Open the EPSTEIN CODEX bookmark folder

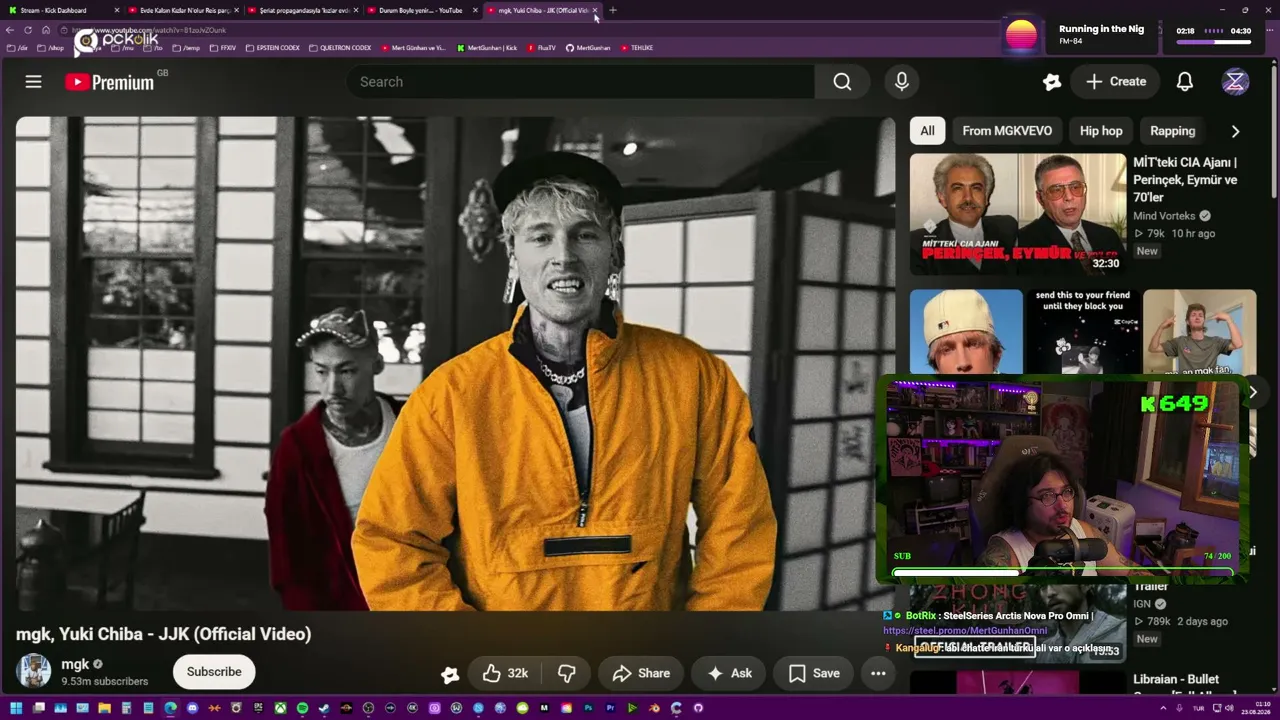[x=272, y=47]
